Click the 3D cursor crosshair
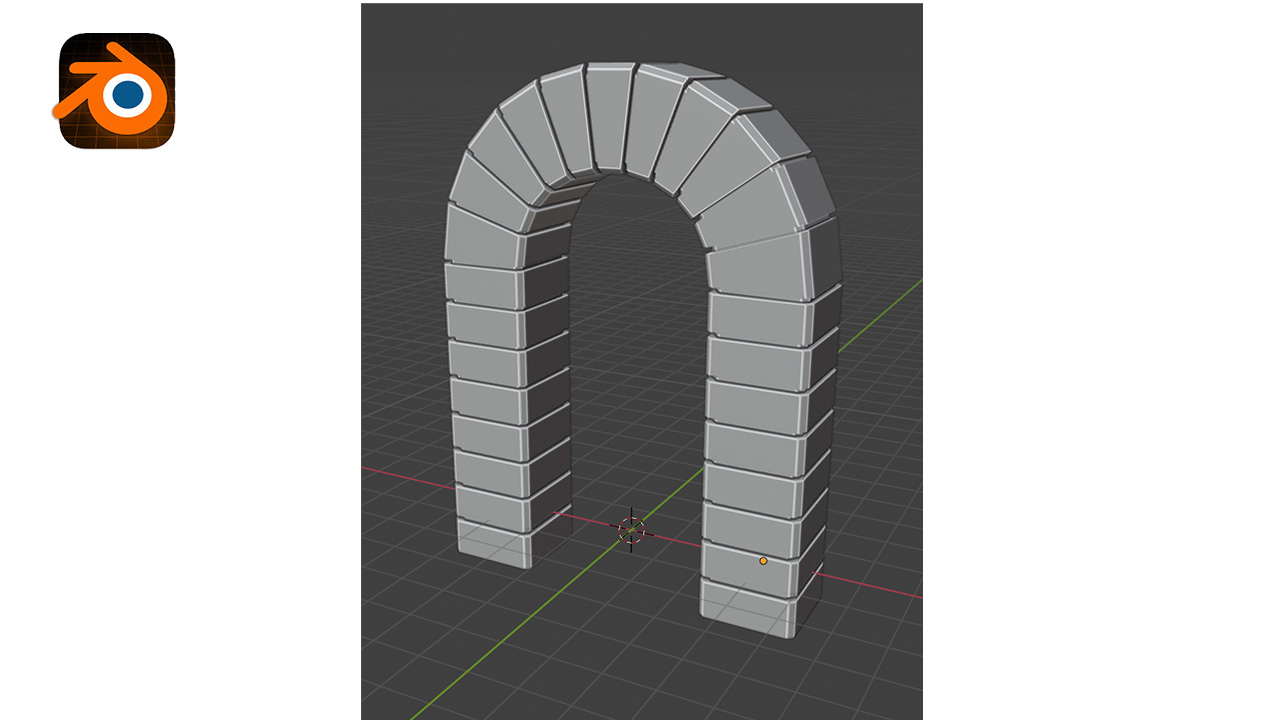 pos(631,530)
